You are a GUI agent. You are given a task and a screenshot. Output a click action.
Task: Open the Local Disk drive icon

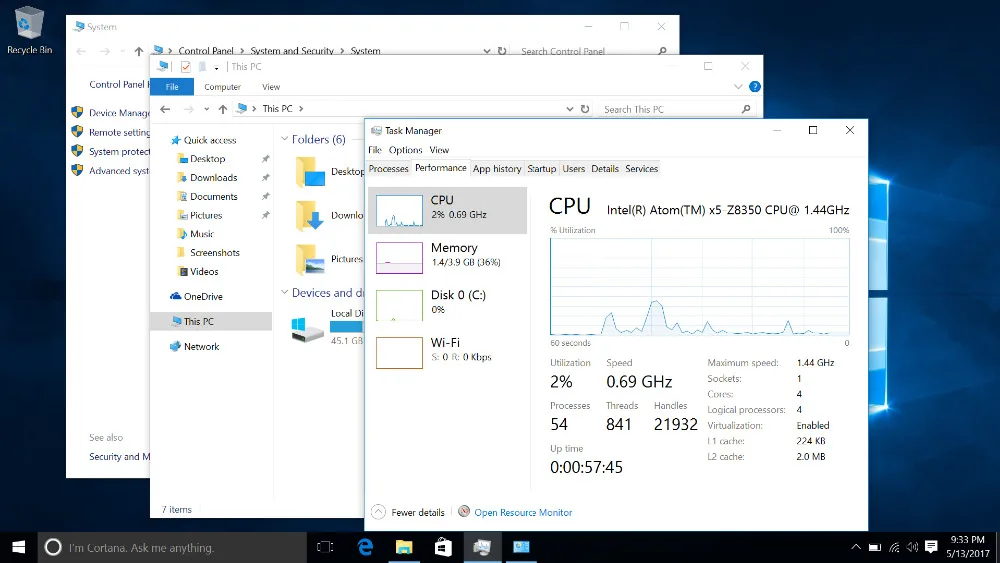point(307,328)
